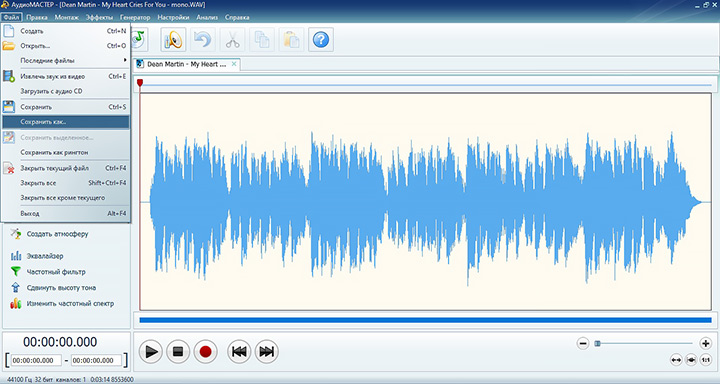Open the Генератор menu
This screenshot has width=720, height=384.
coord(135,17)
